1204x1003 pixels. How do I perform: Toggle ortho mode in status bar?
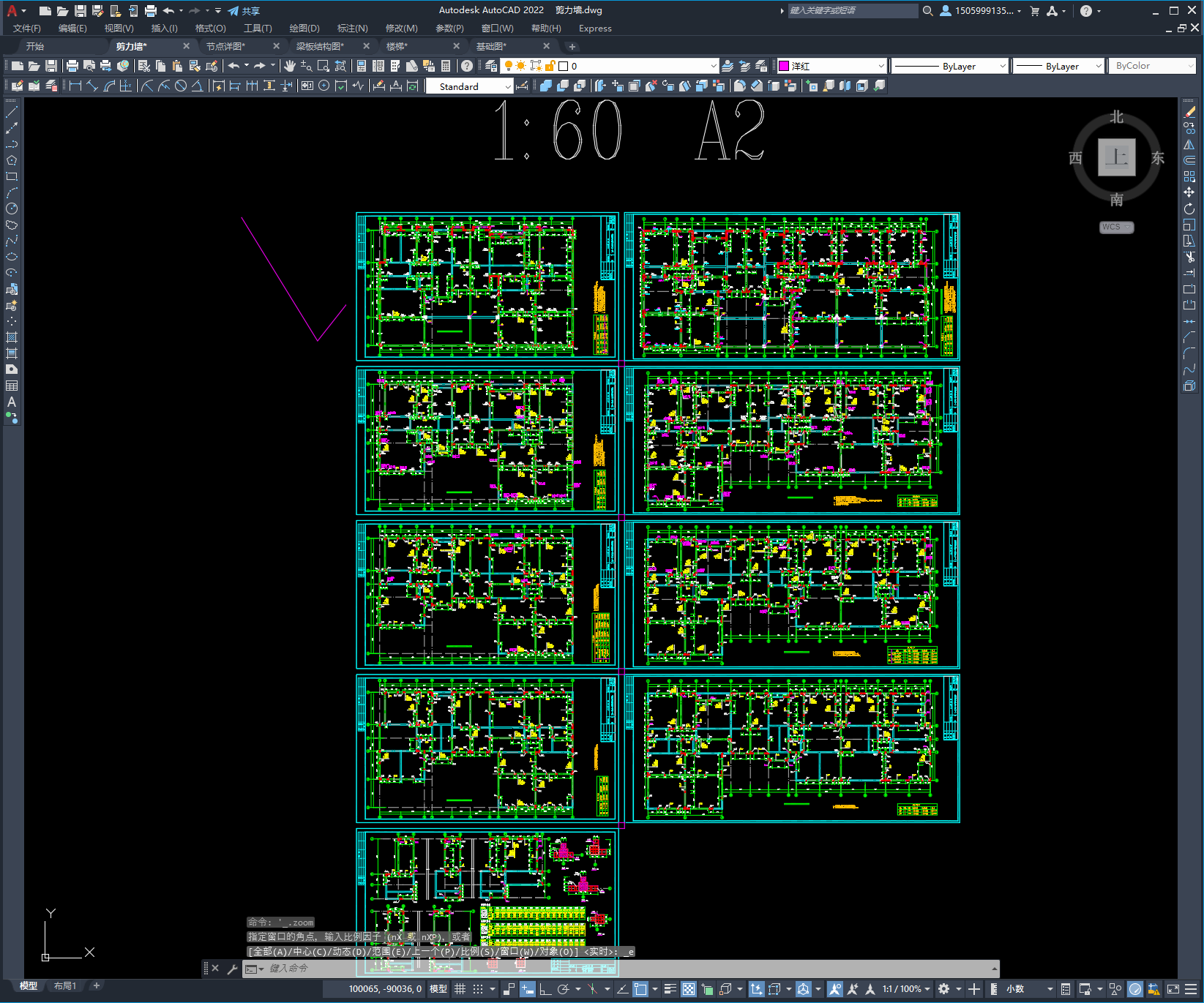click(x=545, y=989)
